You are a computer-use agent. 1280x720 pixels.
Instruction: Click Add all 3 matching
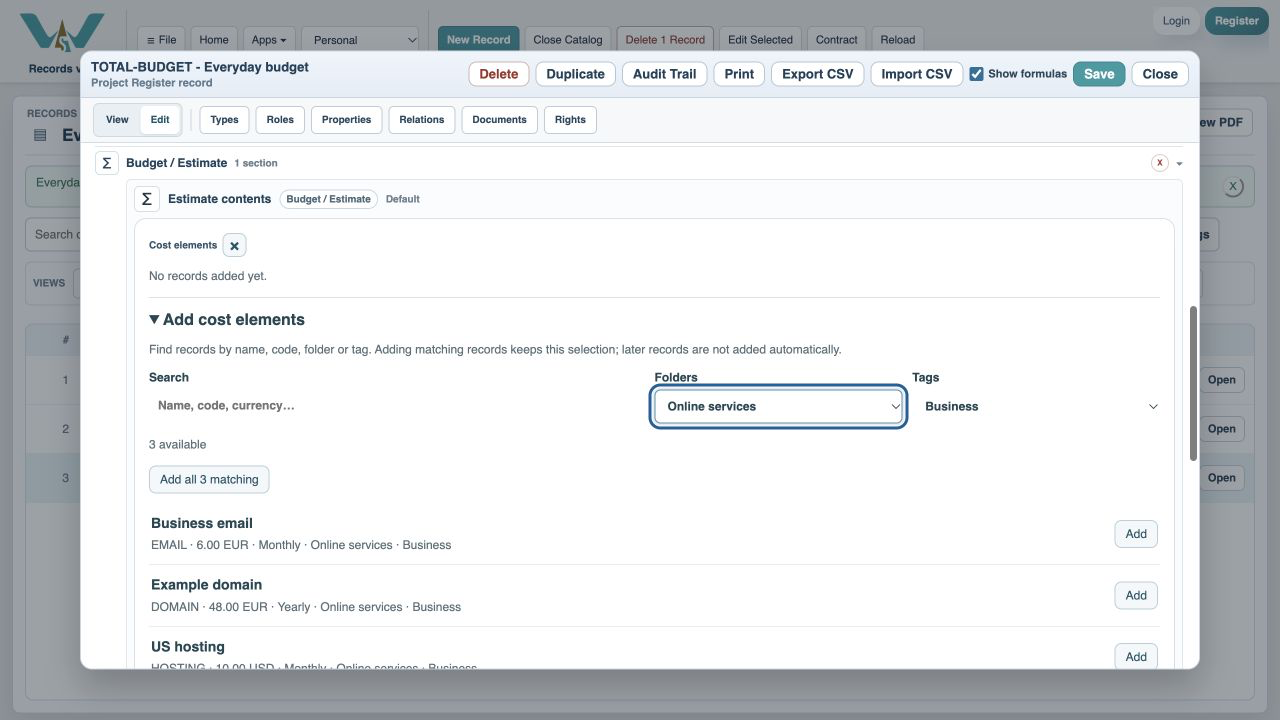pos(209,480)
